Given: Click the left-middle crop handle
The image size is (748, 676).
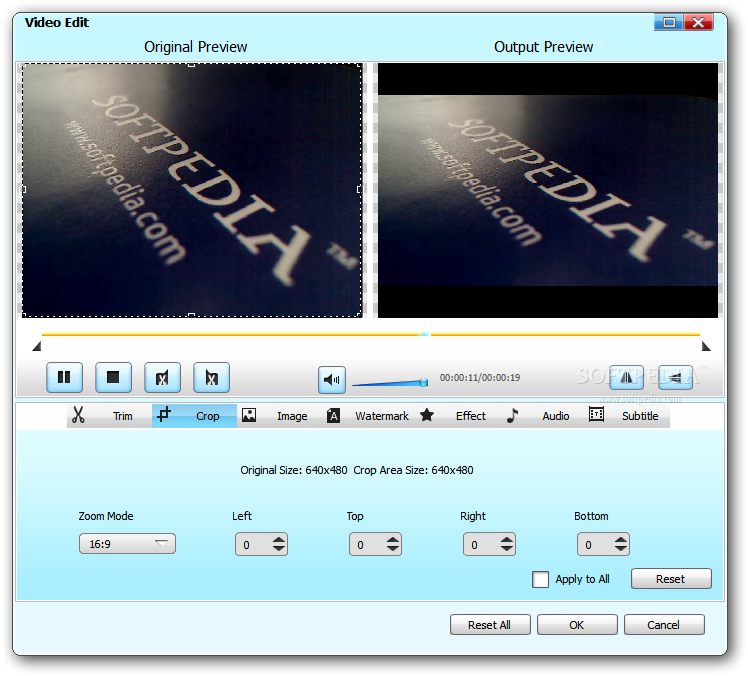Looking at the screenshot, I should (23, 189).
